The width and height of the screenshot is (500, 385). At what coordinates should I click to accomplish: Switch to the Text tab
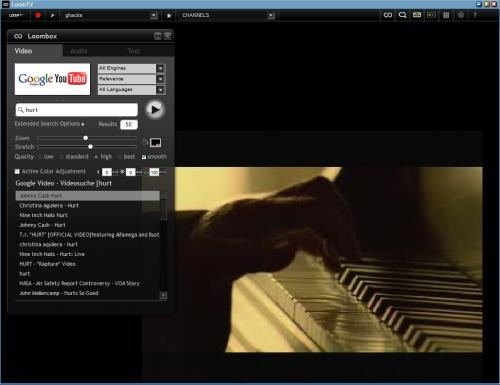point(134,51)
